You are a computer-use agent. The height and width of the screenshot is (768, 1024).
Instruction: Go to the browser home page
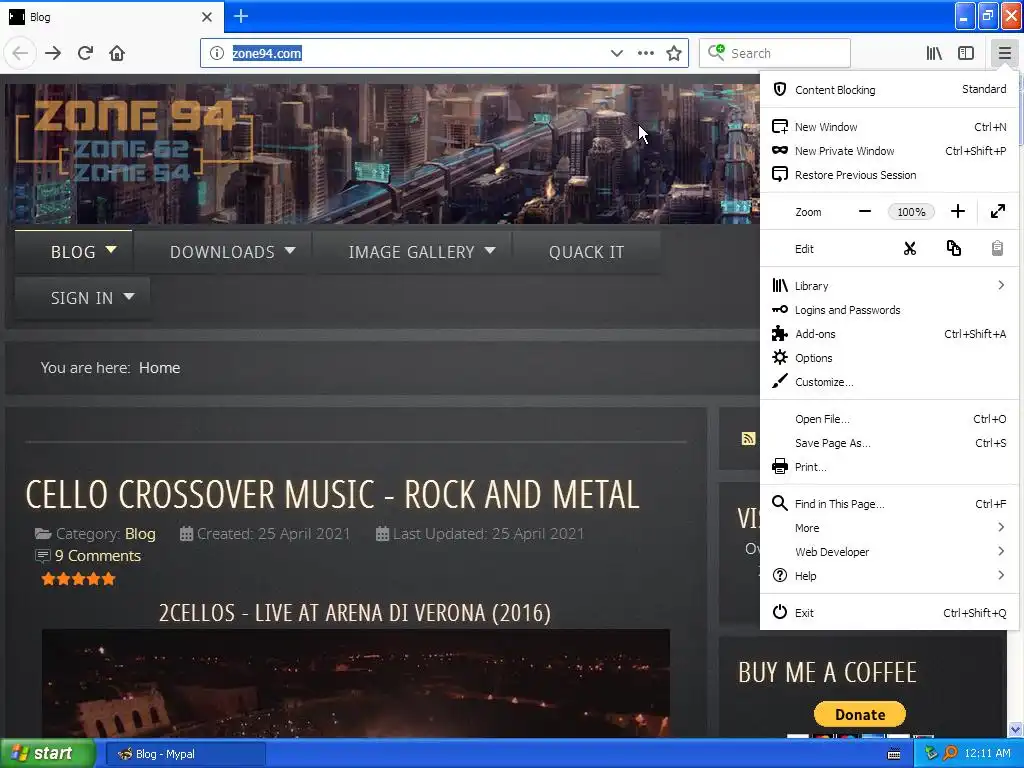[117, 53]
